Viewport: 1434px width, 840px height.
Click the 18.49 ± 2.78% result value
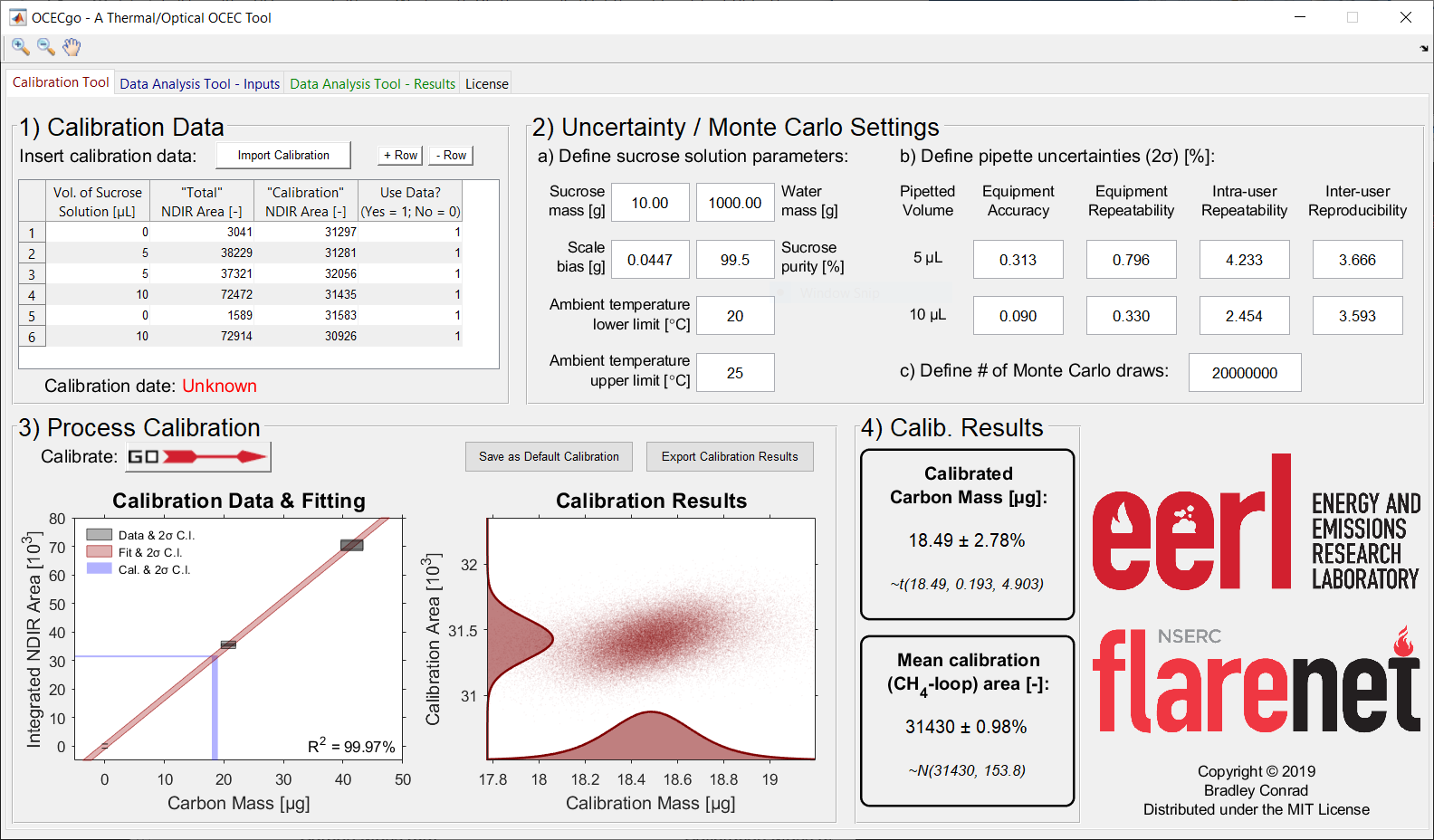[967, 540]
